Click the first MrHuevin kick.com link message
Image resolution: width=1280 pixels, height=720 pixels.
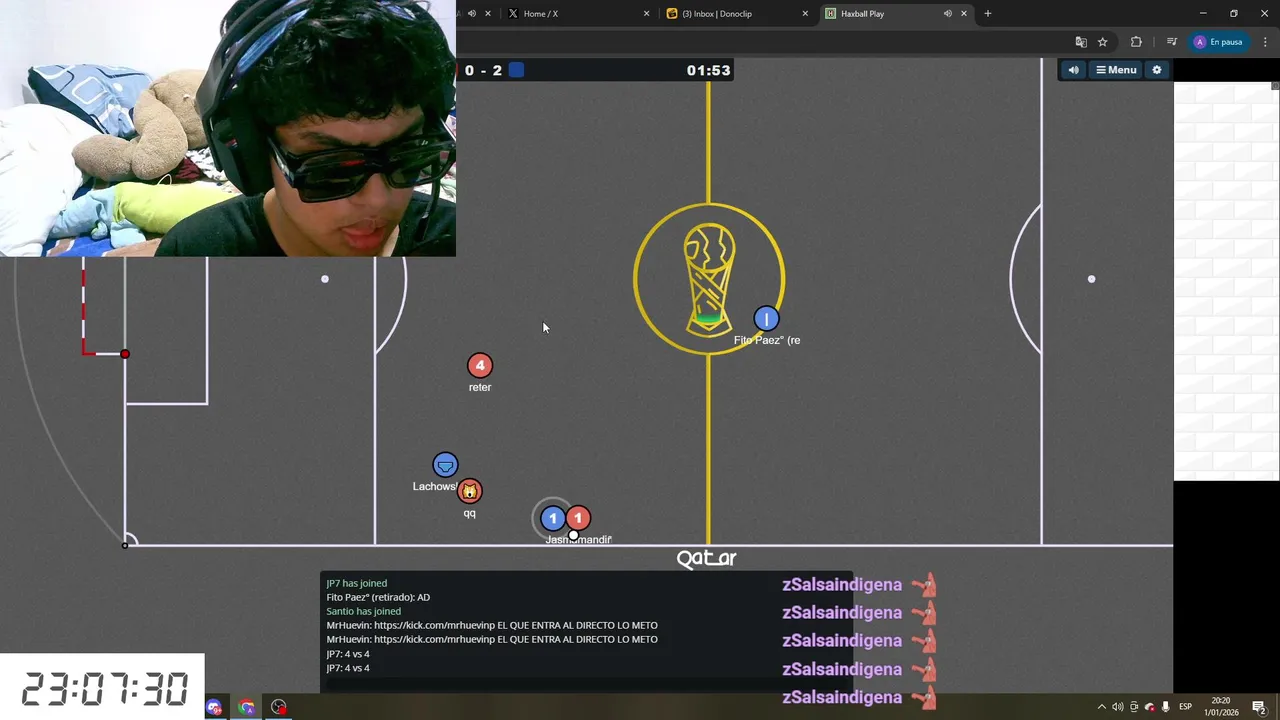coord(492,625)
